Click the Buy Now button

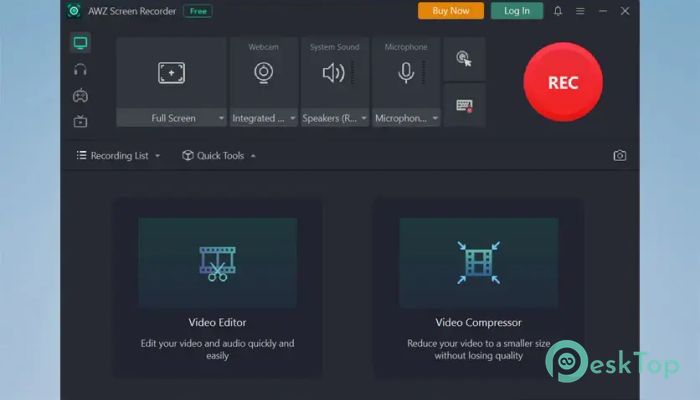[x=451, y=11]
